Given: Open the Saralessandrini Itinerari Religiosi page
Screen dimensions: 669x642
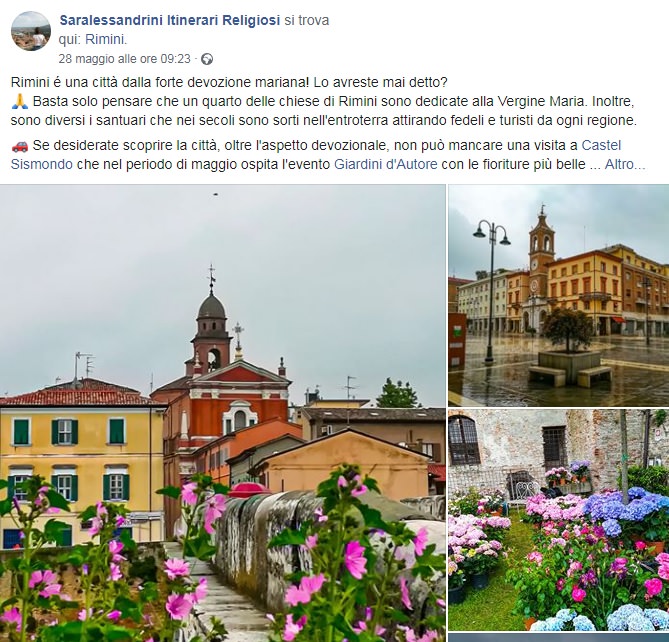Looking at the screenshot, I should (x=169, y=20).
